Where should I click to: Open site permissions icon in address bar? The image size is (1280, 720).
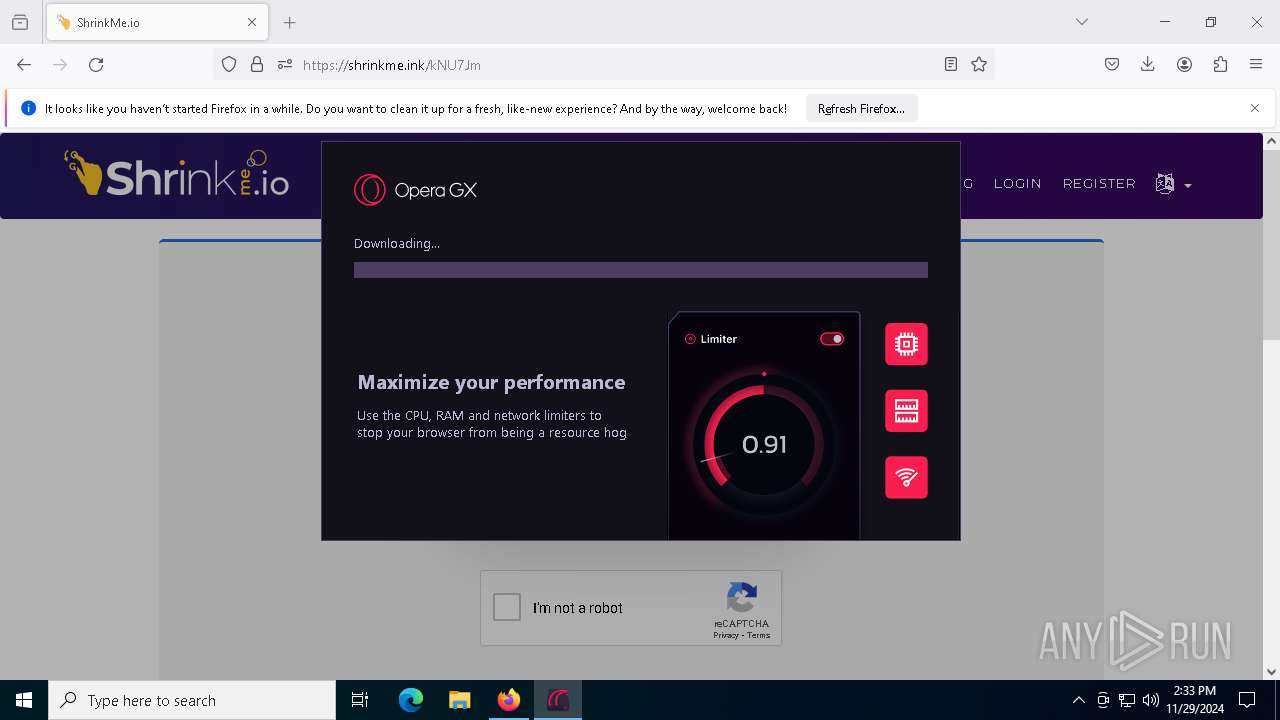point(285,64)
